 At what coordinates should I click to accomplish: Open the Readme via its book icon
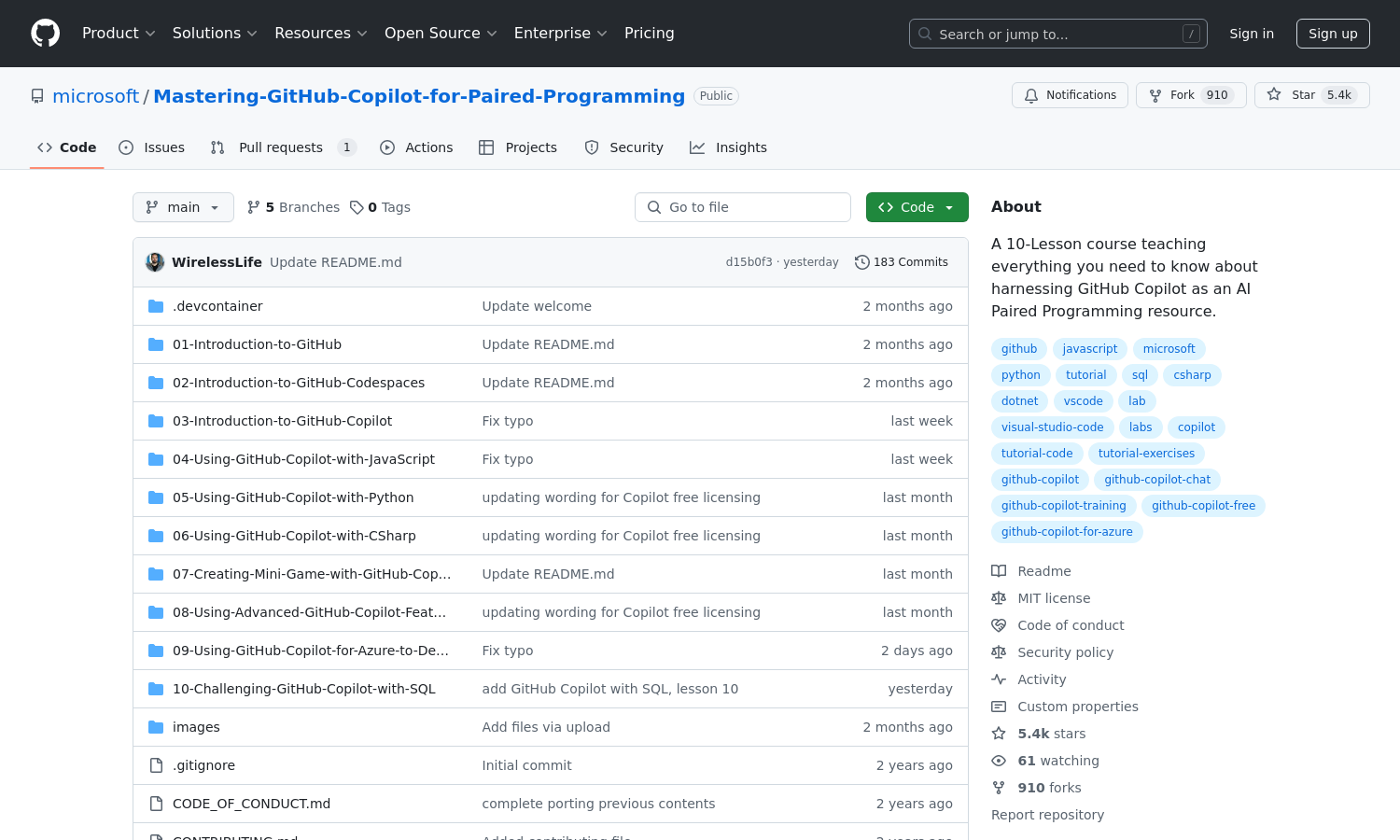(x=999, y=570)
